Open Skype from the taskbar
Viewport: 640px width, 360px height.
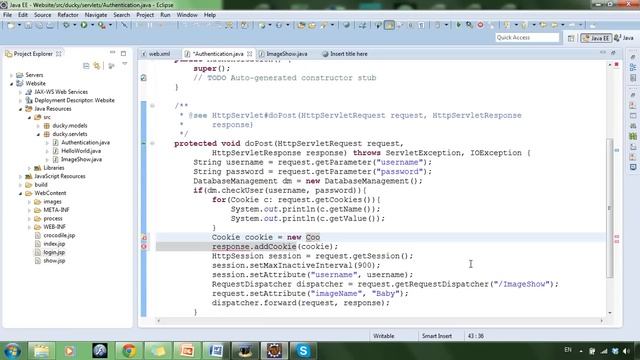[303, 351]
